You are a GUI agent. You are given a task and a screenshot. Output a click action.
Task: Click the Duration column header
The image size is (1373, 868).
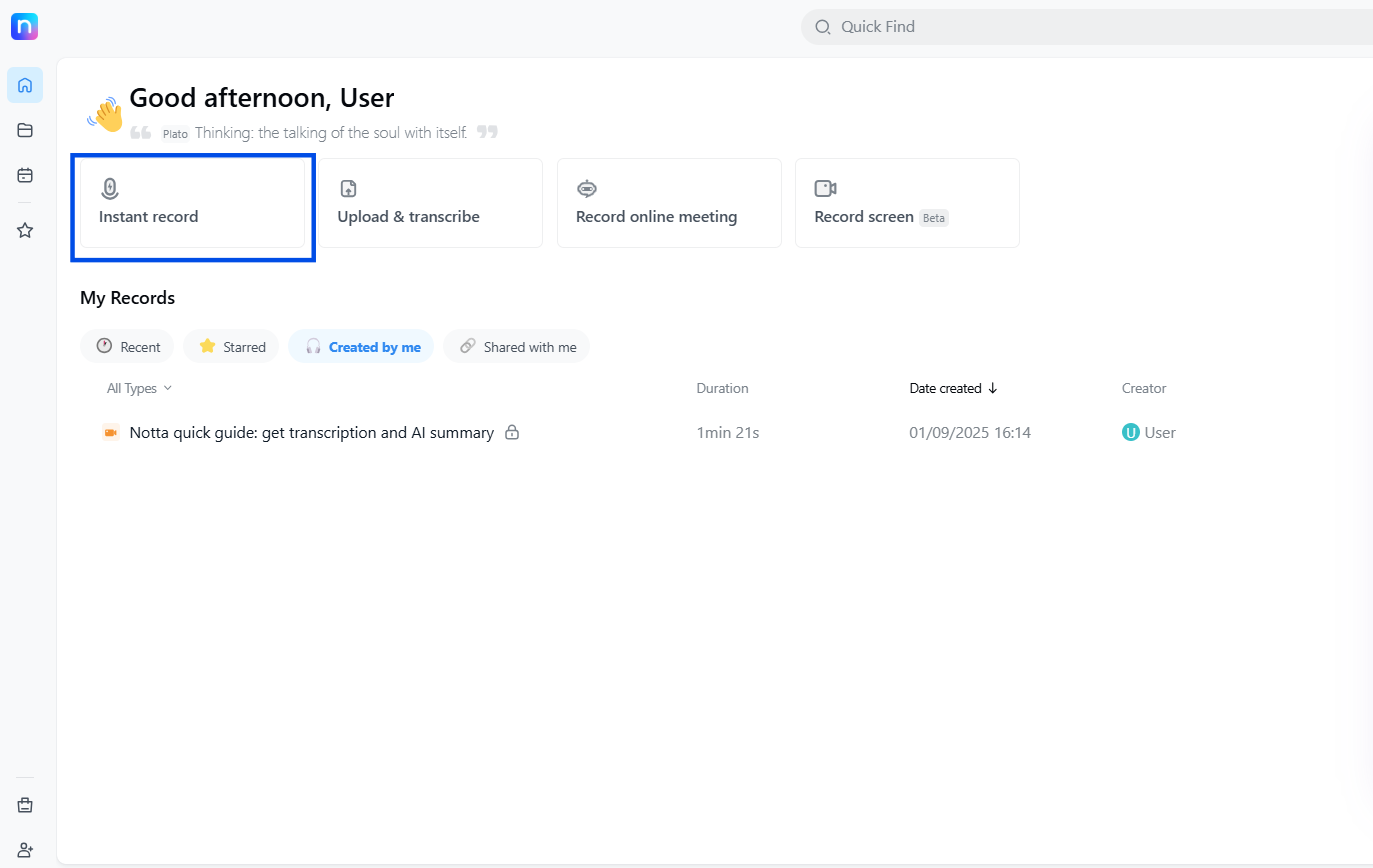coord(722,388)
